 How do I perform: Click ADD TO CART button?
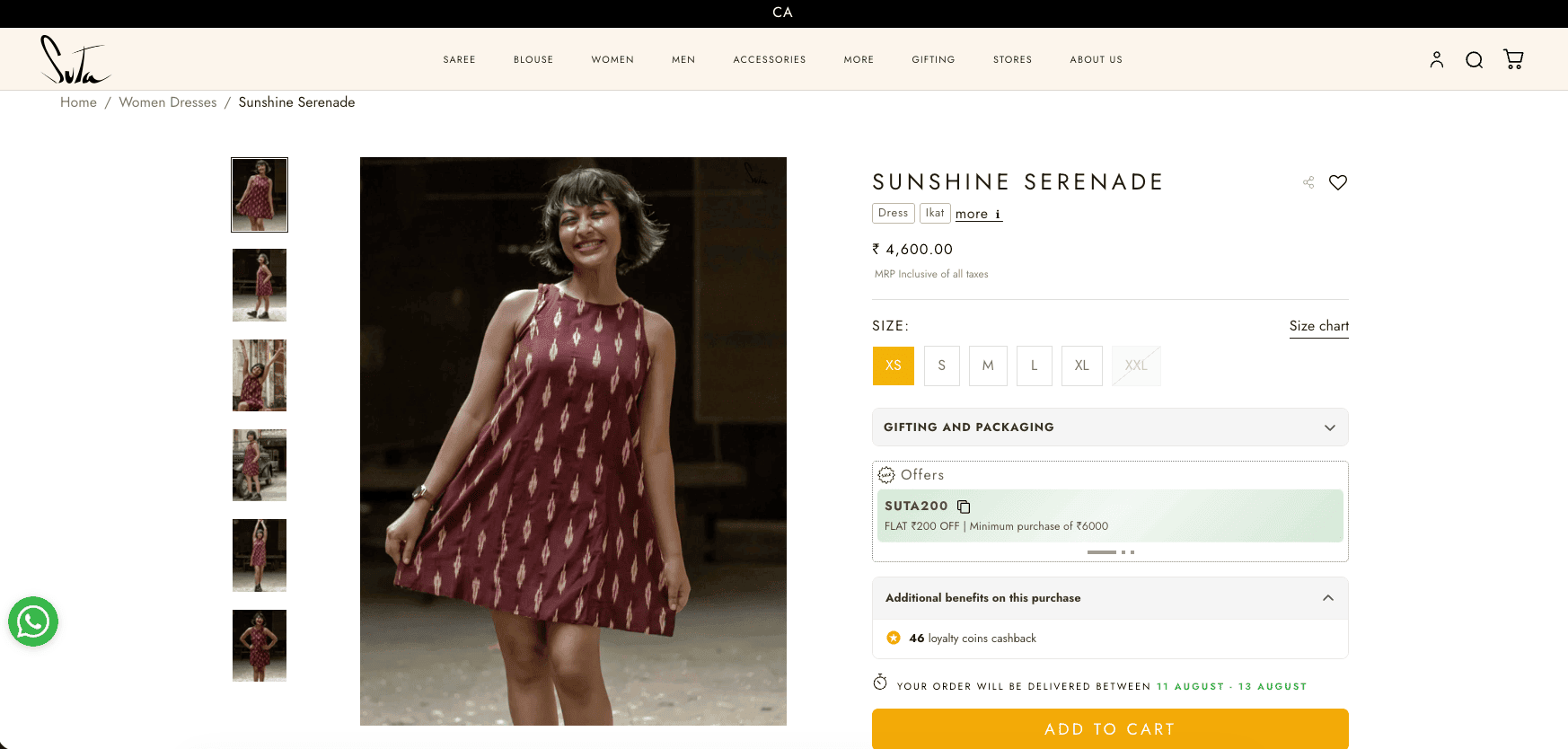1110,728
